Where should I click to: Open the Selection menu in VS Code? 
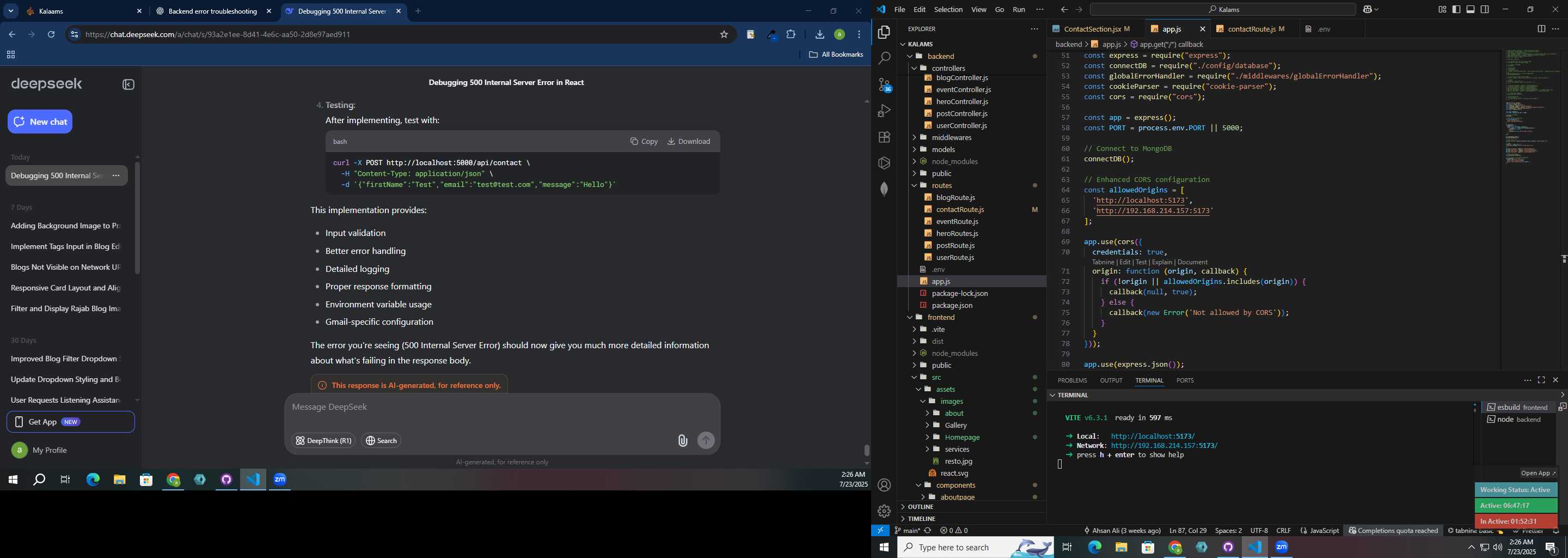tap(948, 10)
